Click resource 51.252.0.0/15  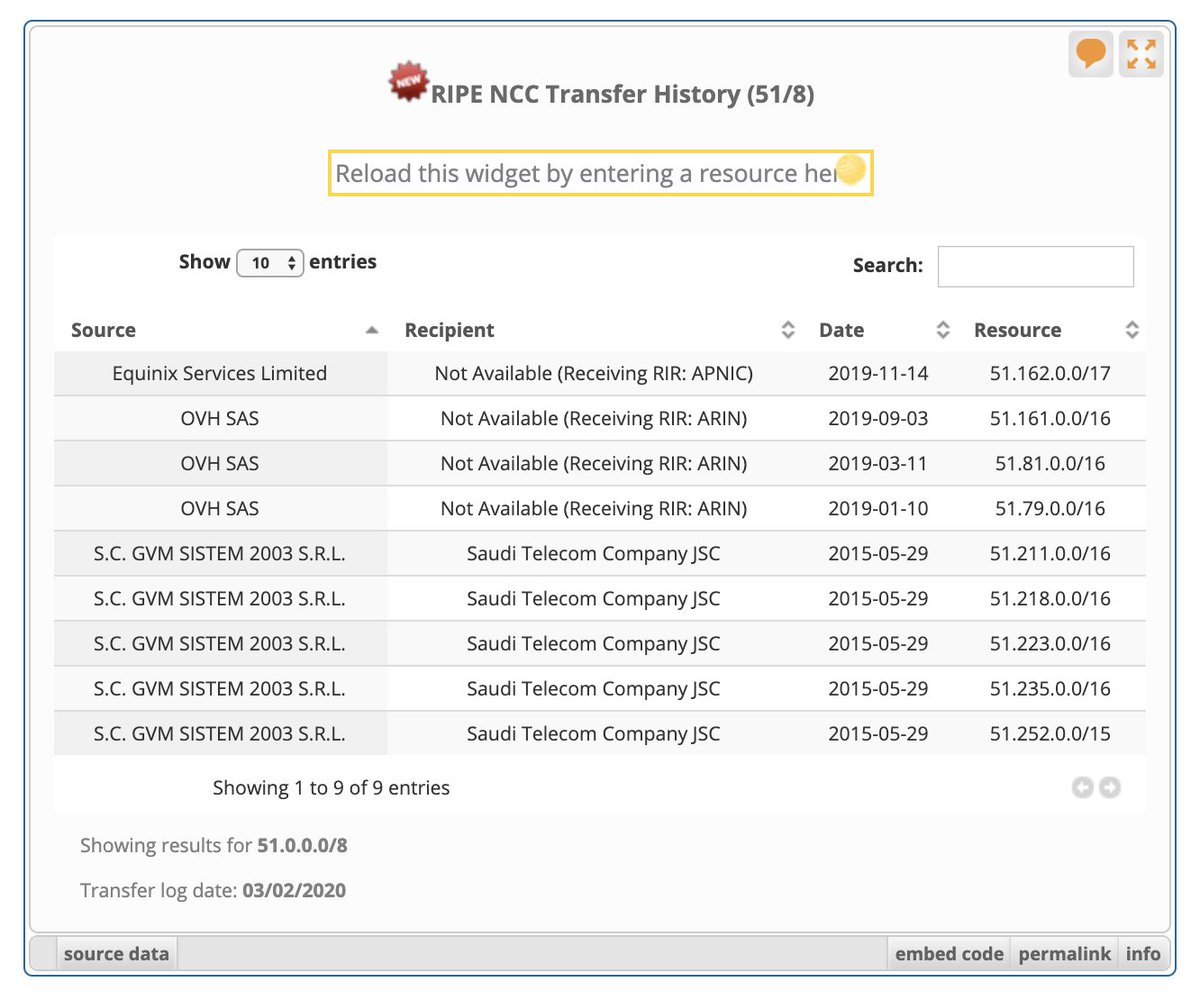[x=1050, y=733]
